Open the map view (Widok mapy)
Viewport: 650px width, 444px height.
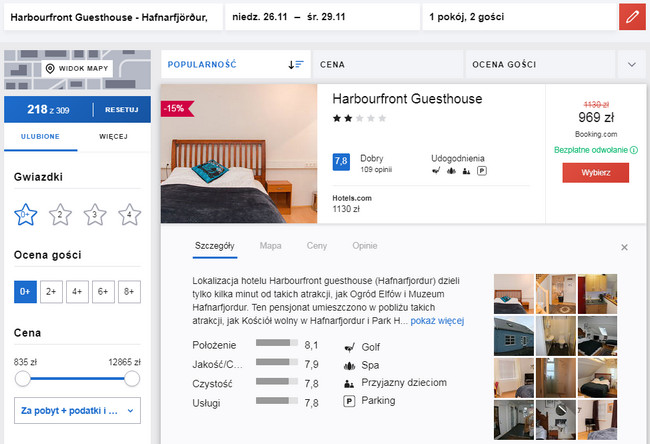click(x=75, y=69)
